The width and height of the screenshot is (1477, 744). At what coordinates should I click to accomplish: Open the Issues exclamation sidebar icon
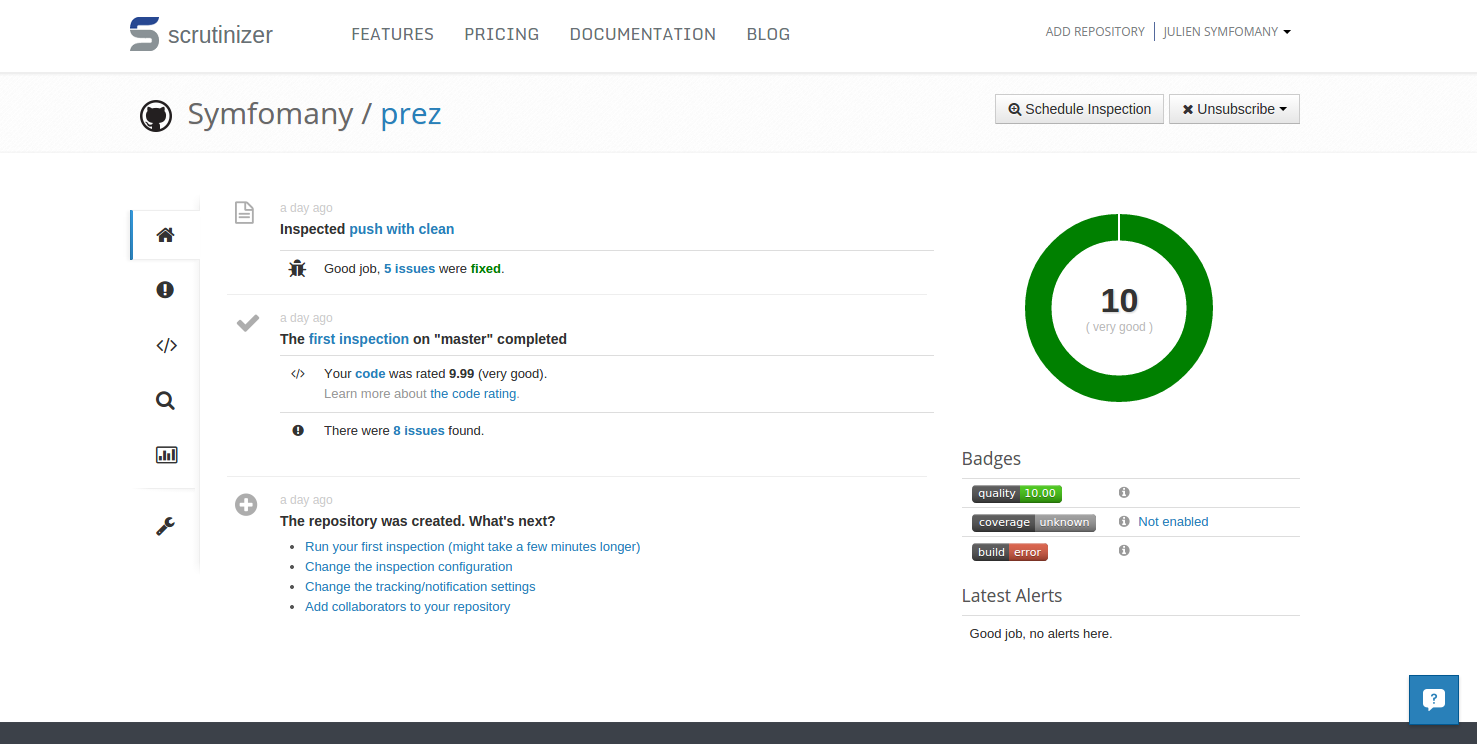165,290
